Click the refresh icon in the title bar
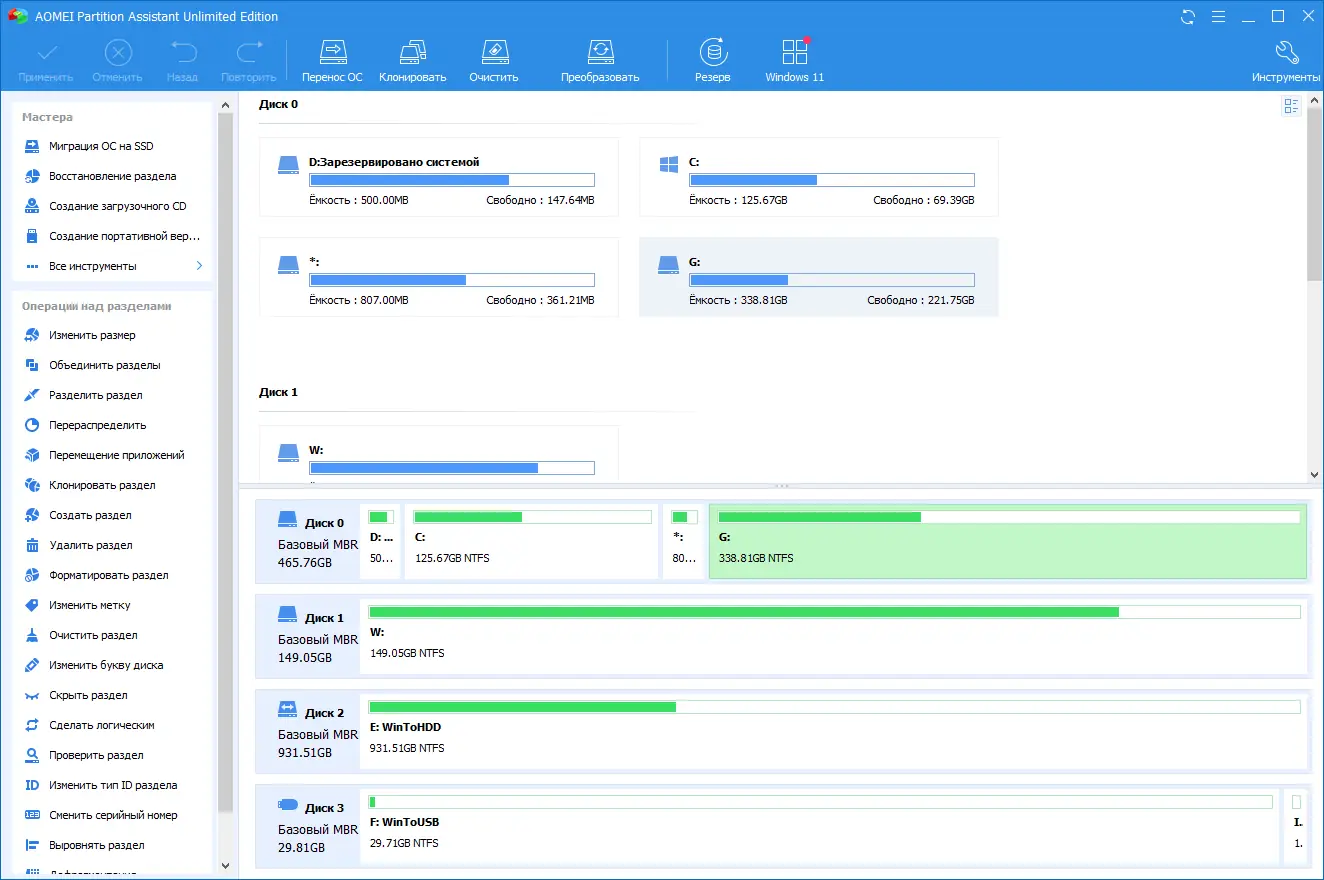This screenshot has width=1324, height=880. pos(1188,16)
